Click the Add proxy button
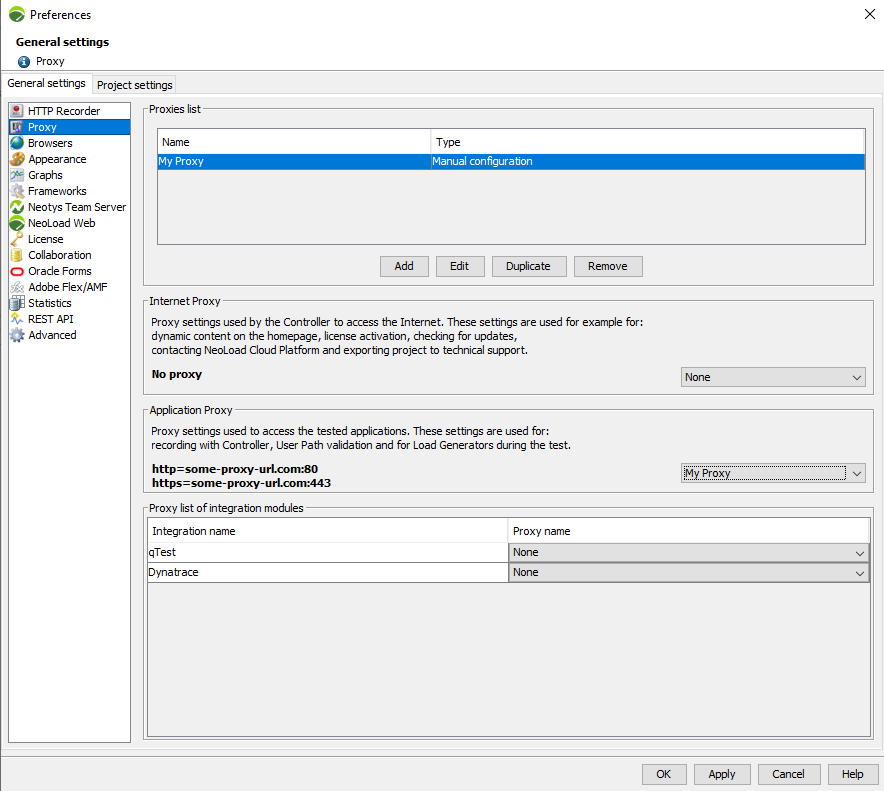The image size is (884, 791). (404, 266)
